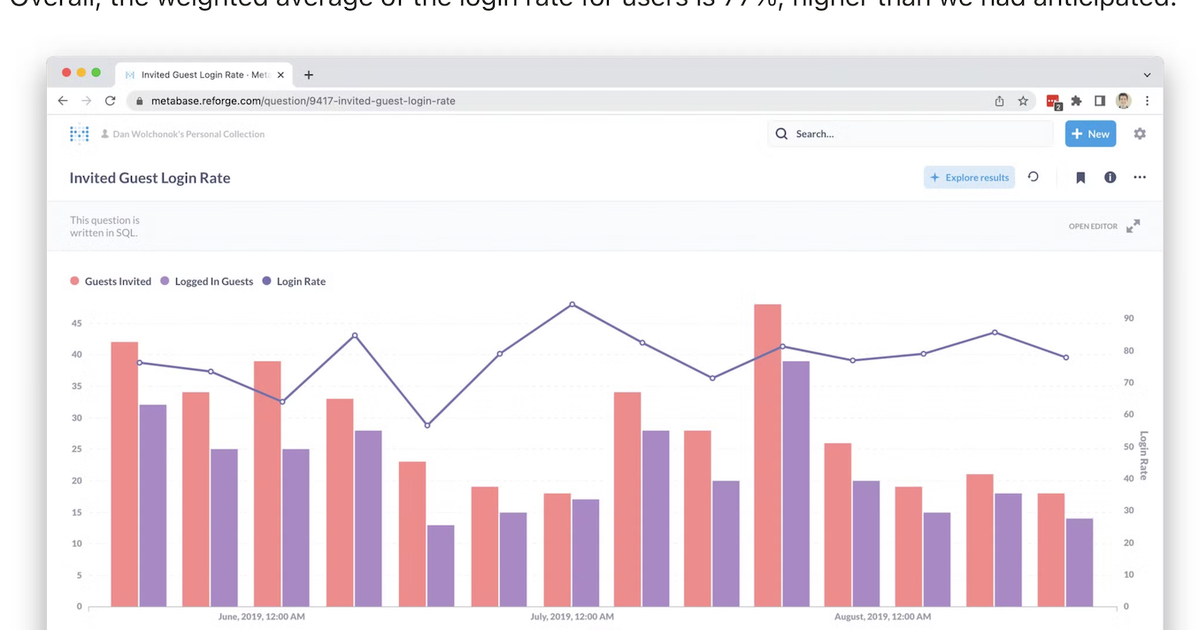Image resolution: width=1200 pixels, height=630 pixels.
Task: Open Chrome extensions with the puzzle icon
Action: point(1076,101)
